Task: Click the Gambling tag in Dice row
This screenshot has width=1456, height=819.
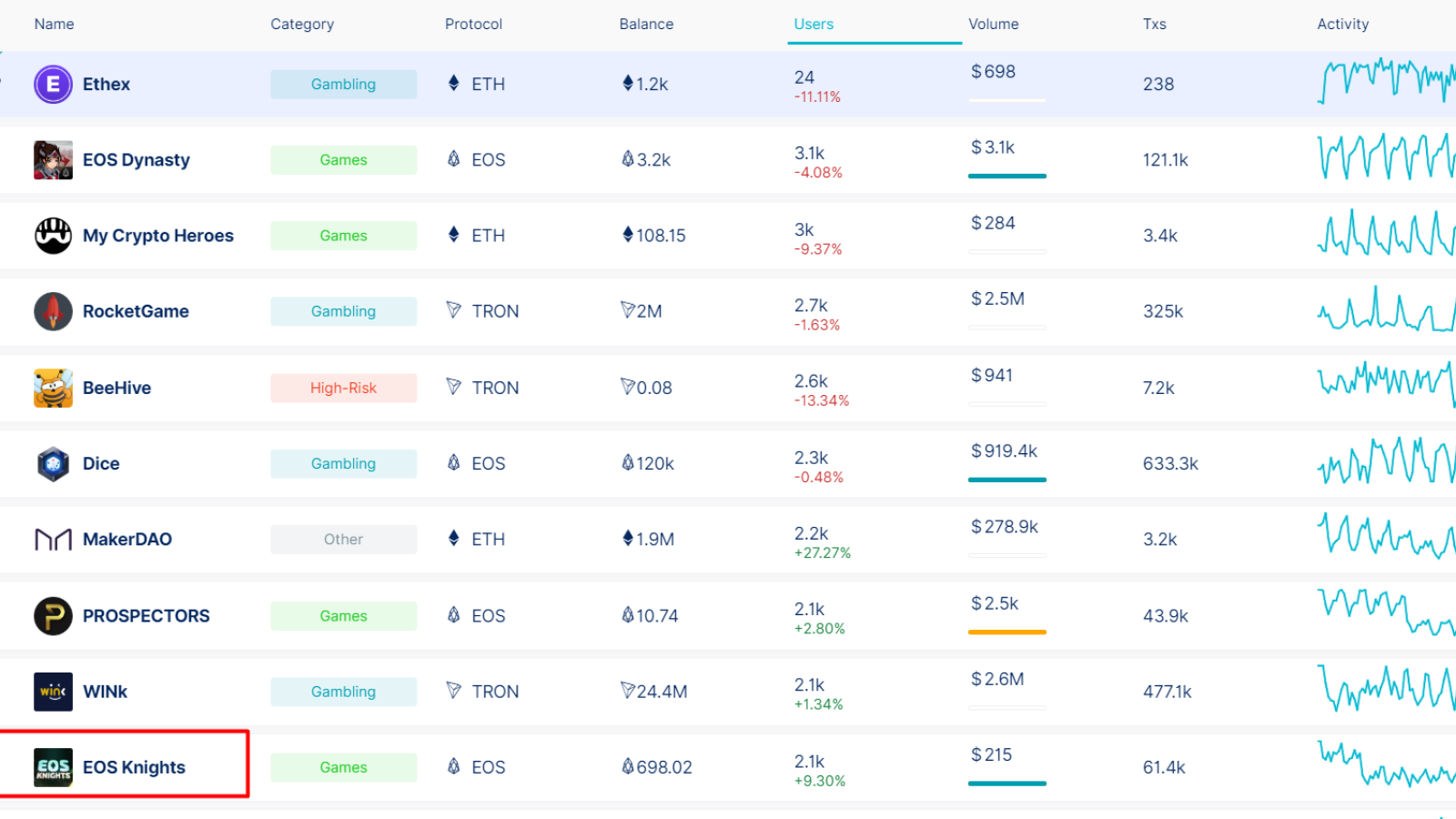Action: point(343,463)
